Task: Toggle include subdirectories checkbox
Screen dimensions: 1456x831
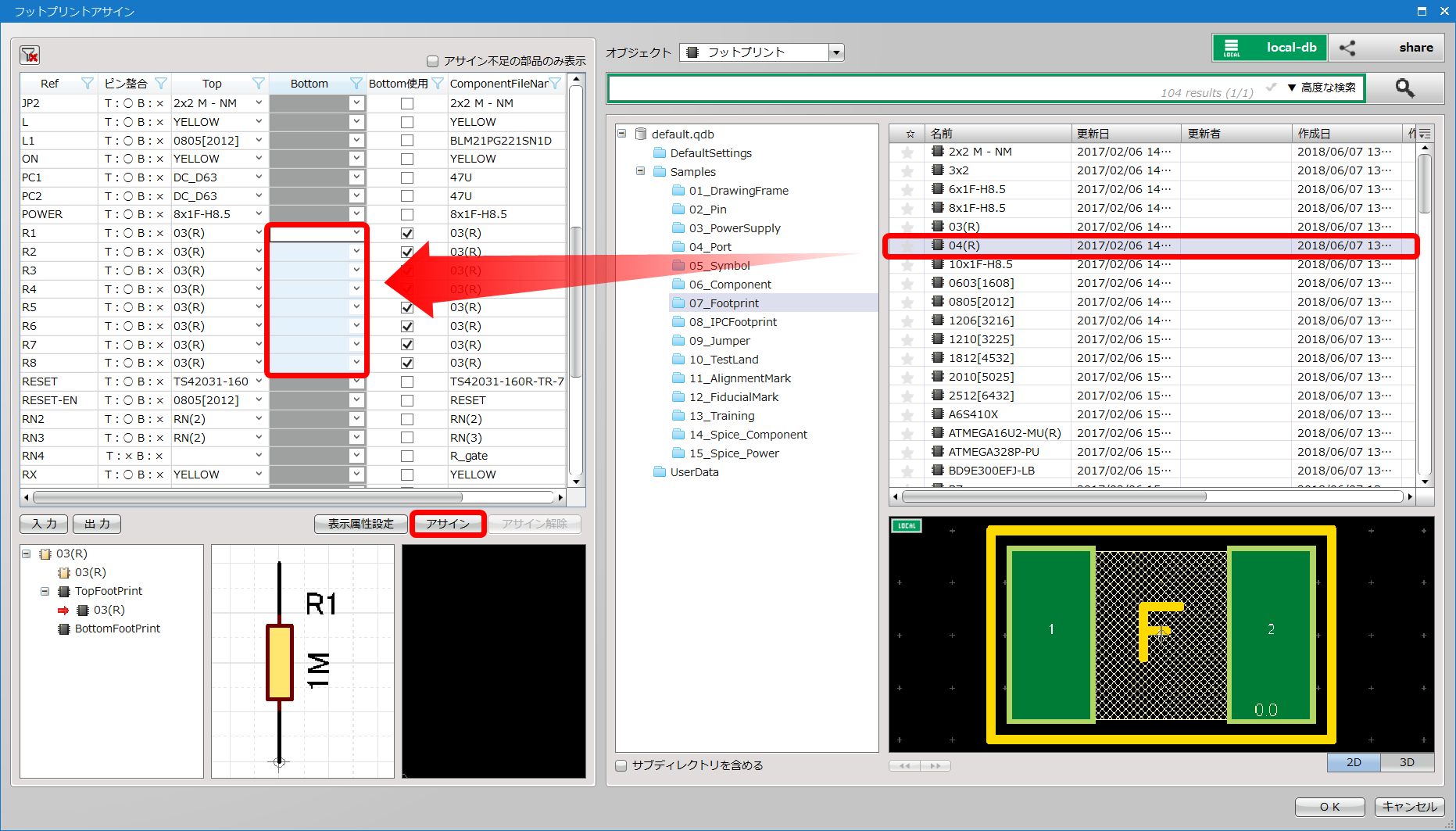Action: (621, 765)
